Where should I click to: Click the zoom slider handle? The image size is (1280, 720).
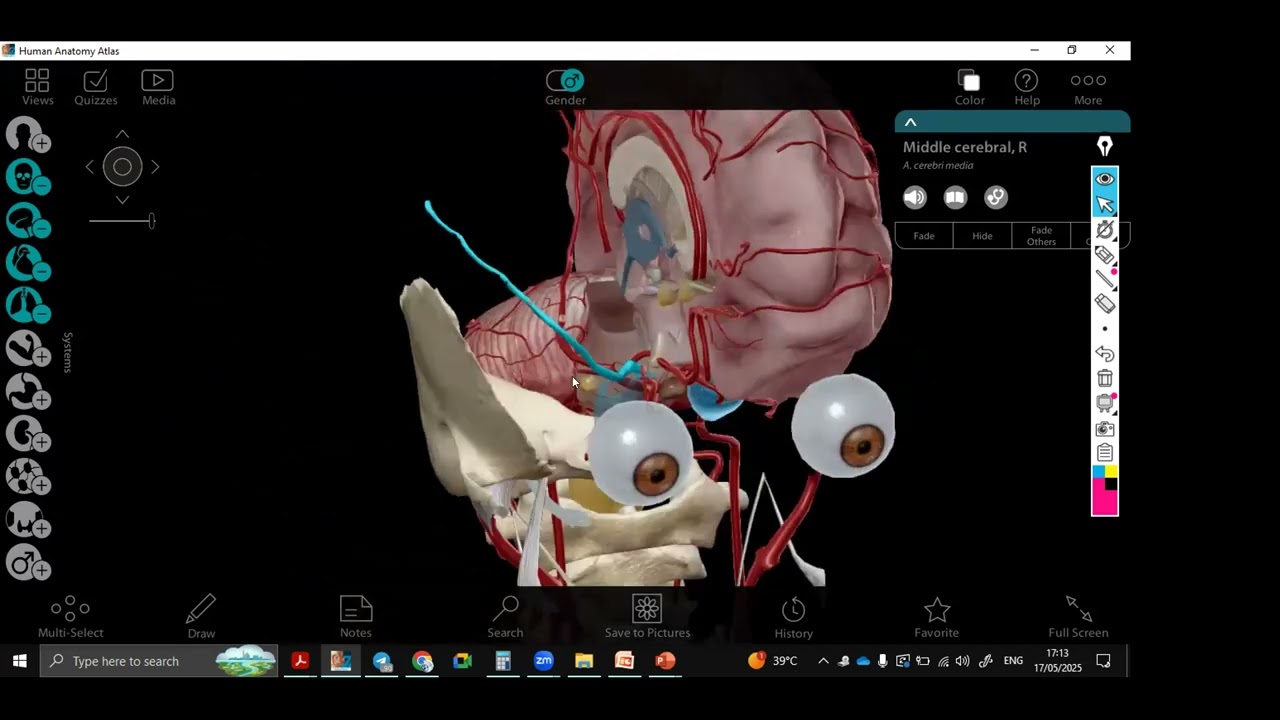pos(151,221)
